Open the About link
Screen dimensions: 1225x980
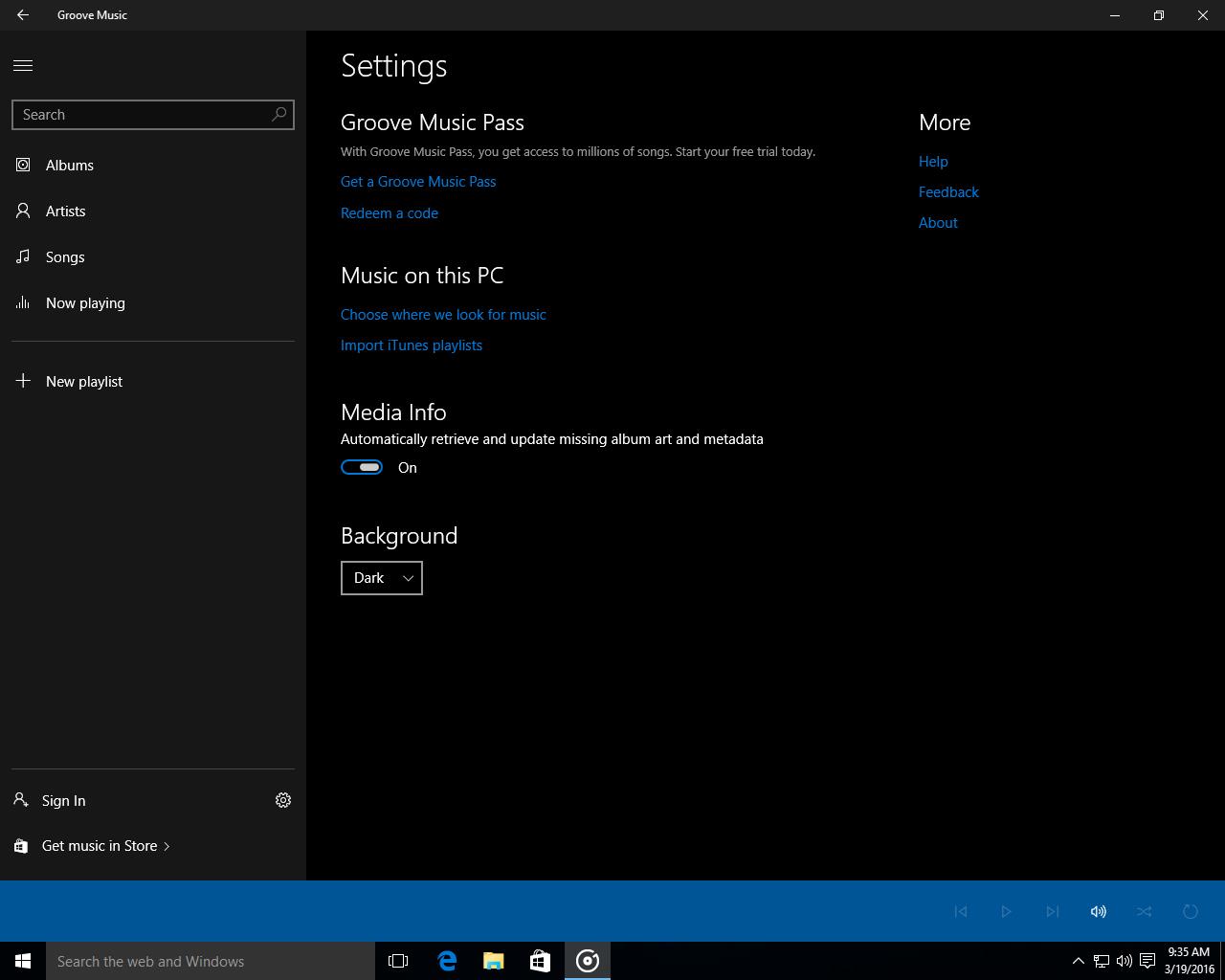[938, 223]
